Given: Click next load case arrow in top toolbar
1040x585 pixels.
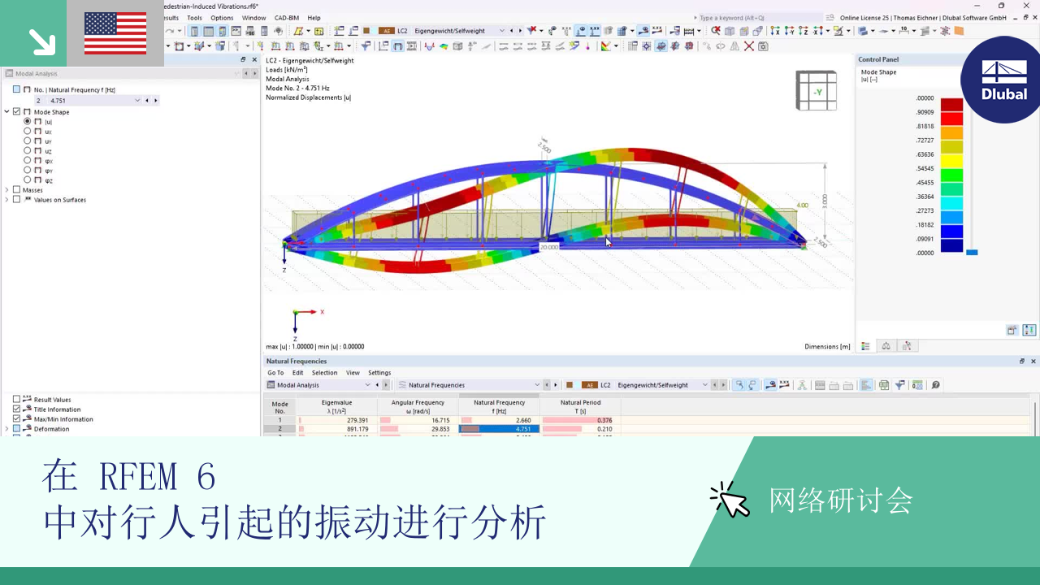Looking at the screenshot, I should point(520,31).
